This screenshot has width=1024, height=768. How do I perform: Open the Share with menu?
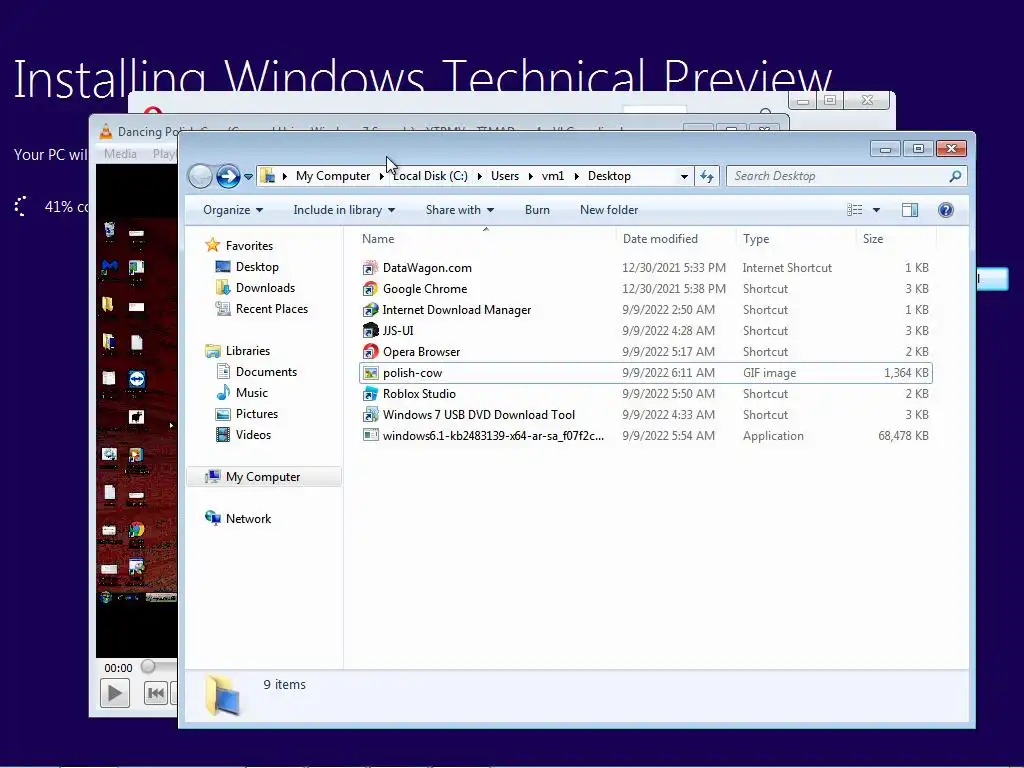[460, 210]
